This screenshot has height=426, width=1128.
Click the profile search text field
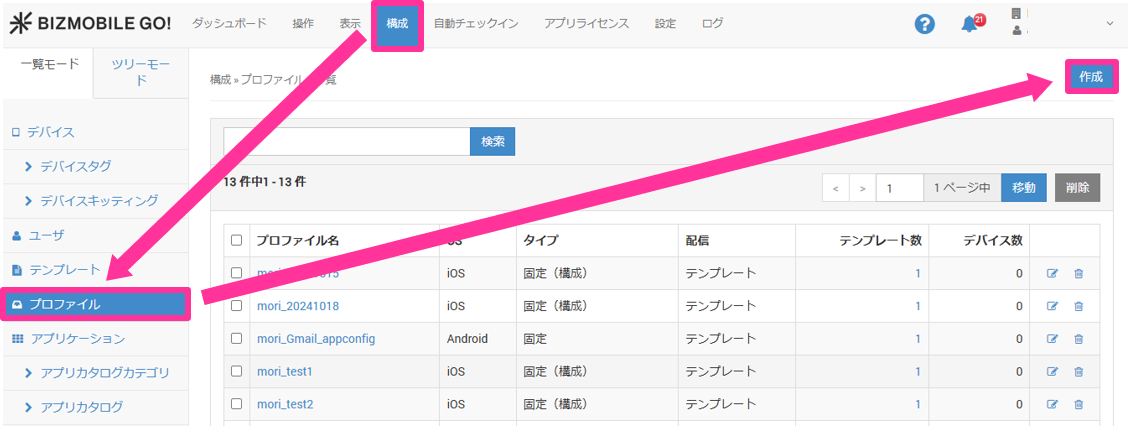click(x=347, y=142)
